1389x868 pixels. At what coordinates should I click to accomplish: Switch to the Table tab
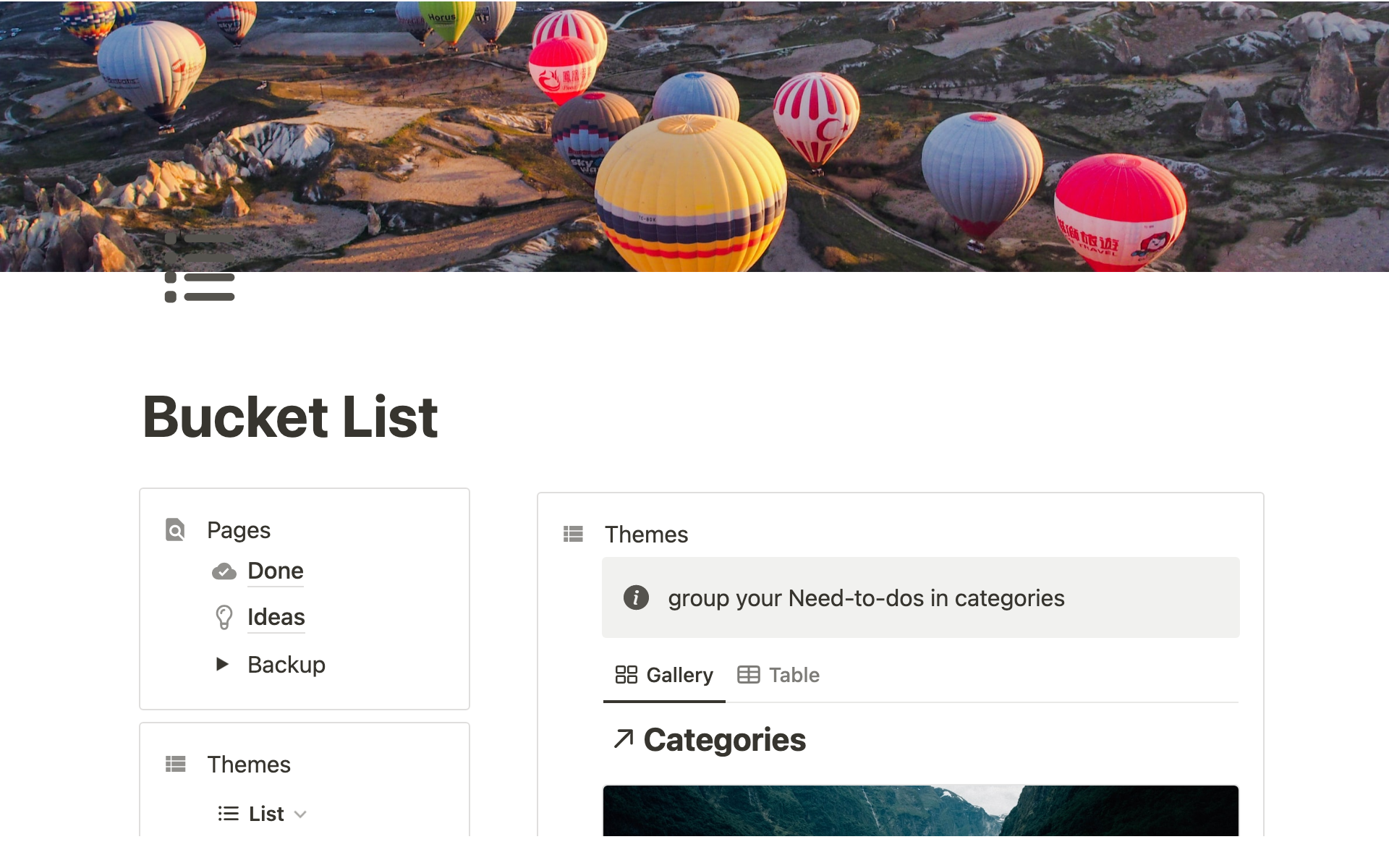pos(793,675)
